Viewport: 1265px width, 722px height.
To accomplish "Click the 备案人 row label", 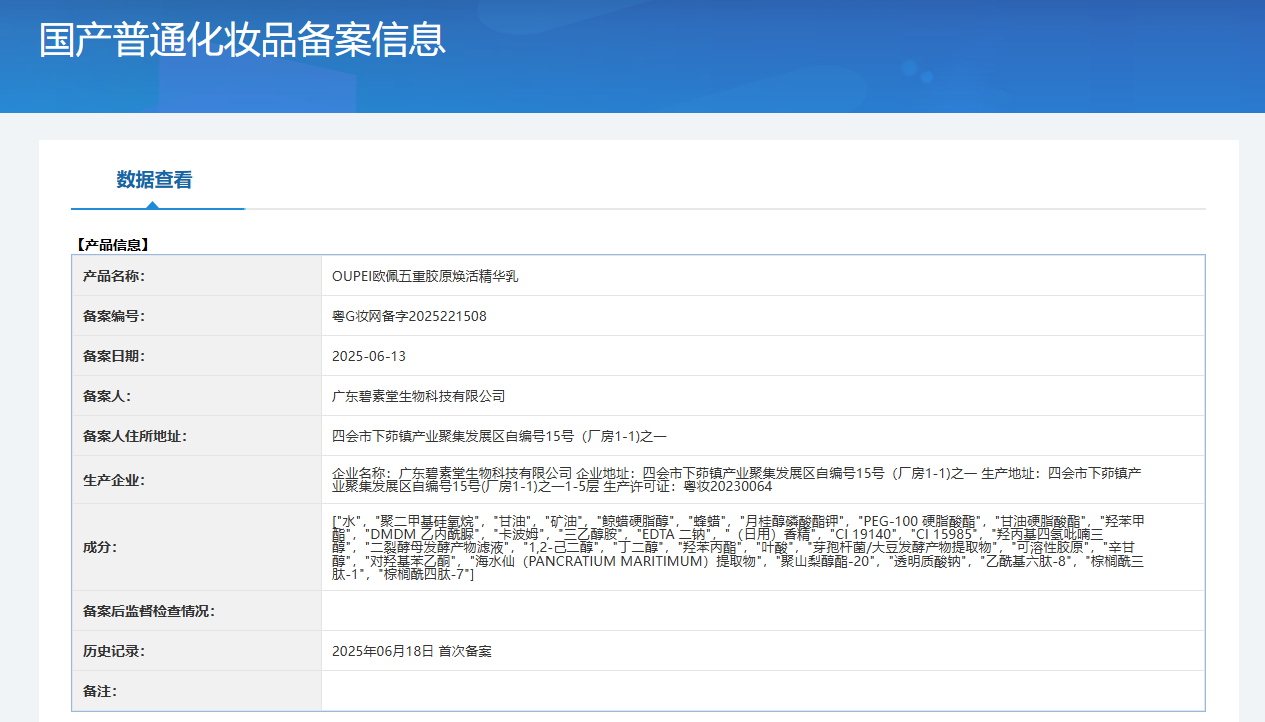I will pyautogui.click(x=107, y=396).
